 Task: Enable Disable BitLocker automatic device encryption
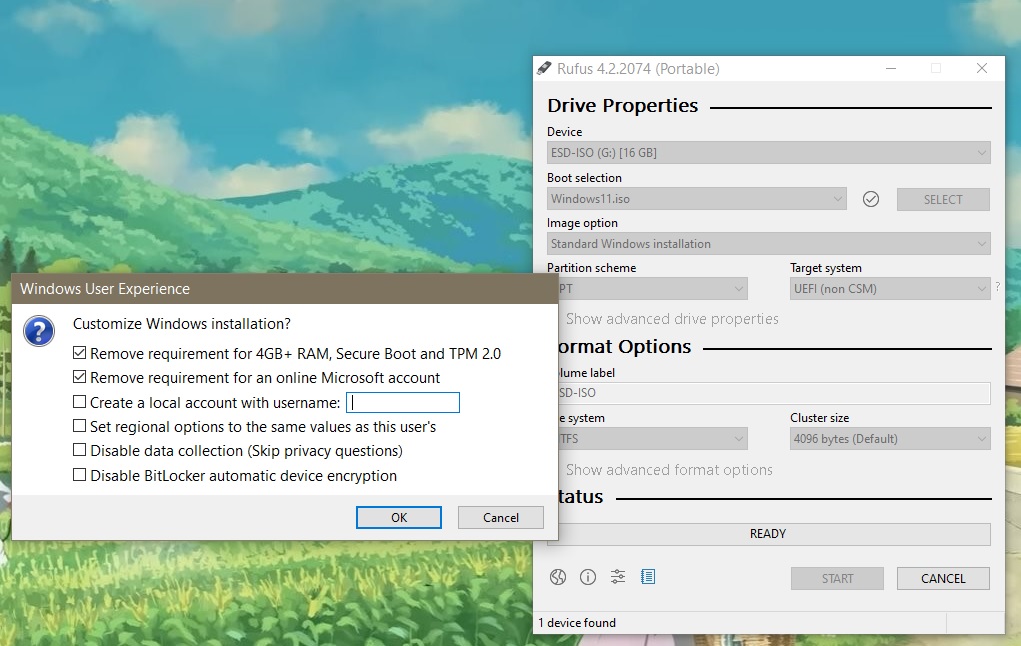pos(79,475)
